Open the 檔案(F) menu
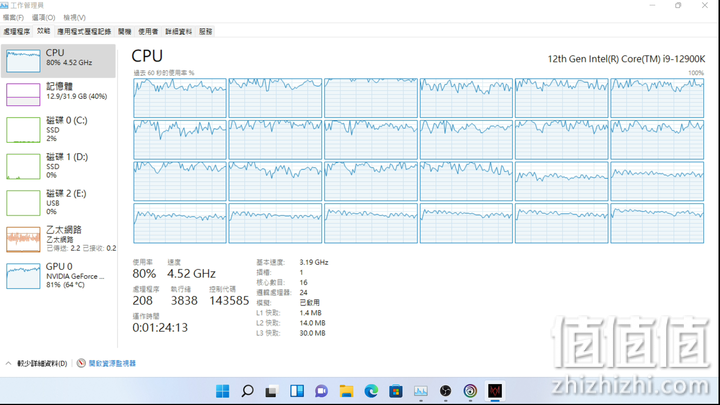 [x=13, y=17]
